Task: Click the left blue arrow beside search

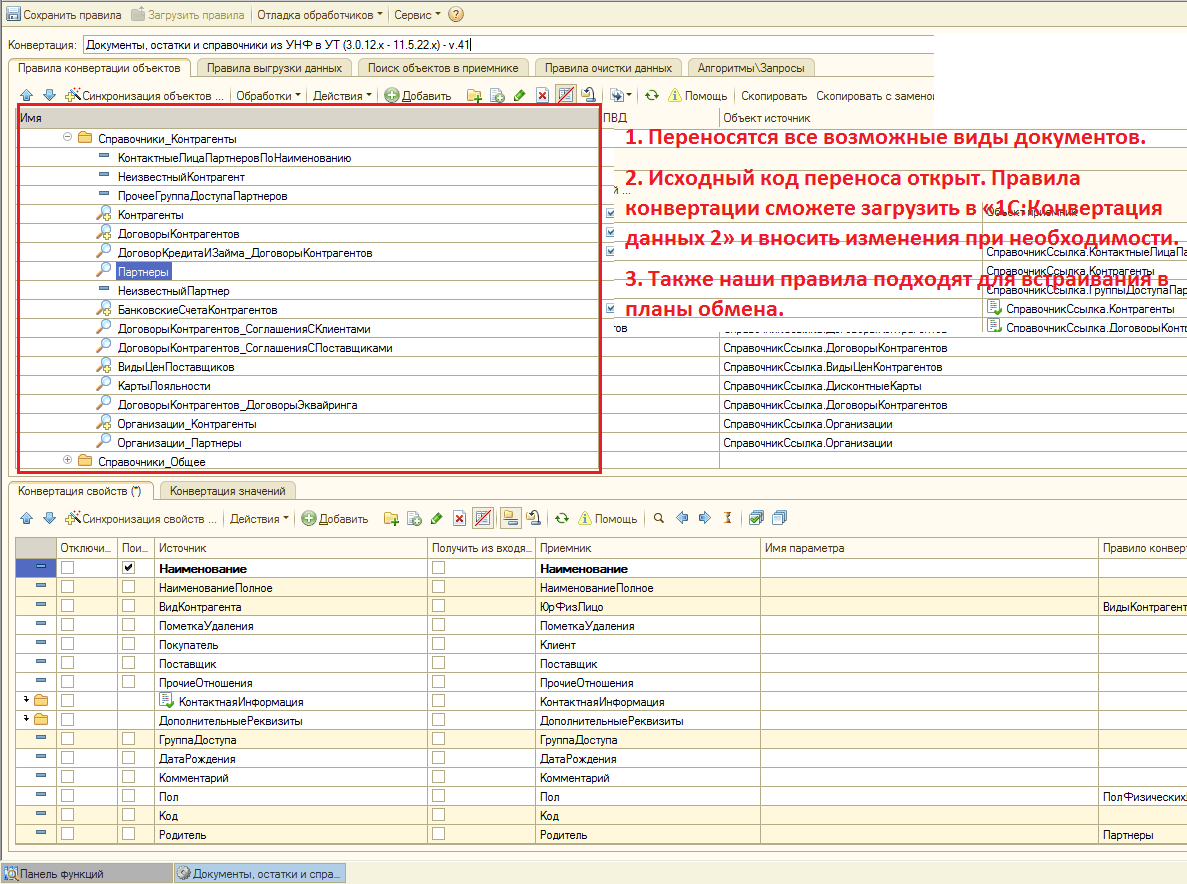Action: 682,518
